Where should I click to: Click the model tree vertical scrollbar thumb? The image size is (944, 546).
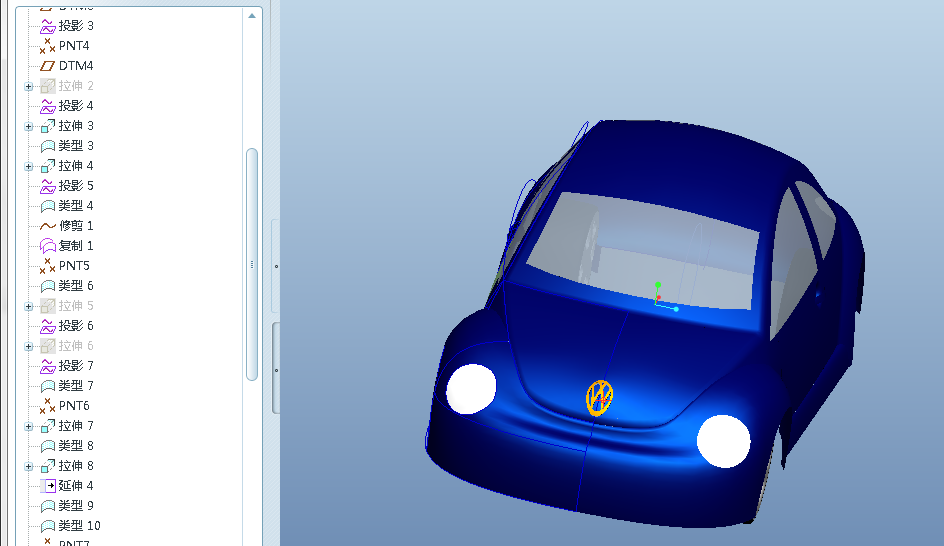coord(252,264)
